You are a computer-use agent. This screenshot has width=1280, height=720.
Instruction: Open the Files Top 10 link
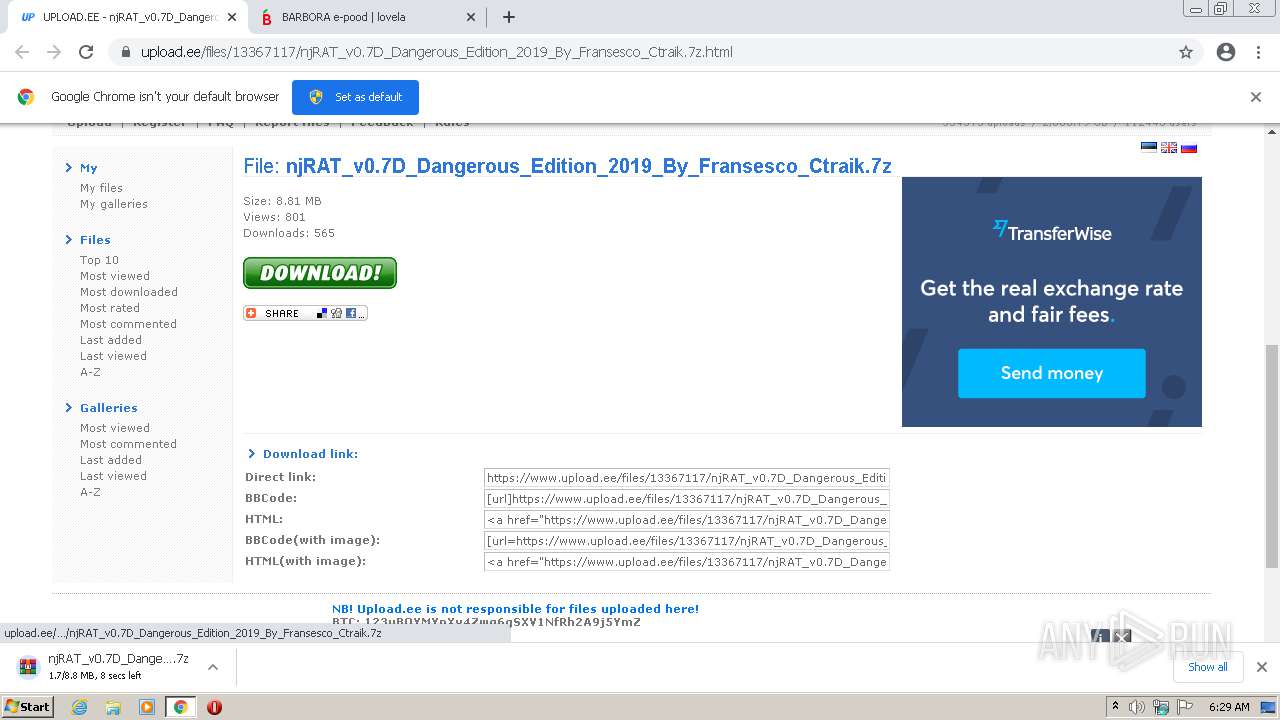99,260
